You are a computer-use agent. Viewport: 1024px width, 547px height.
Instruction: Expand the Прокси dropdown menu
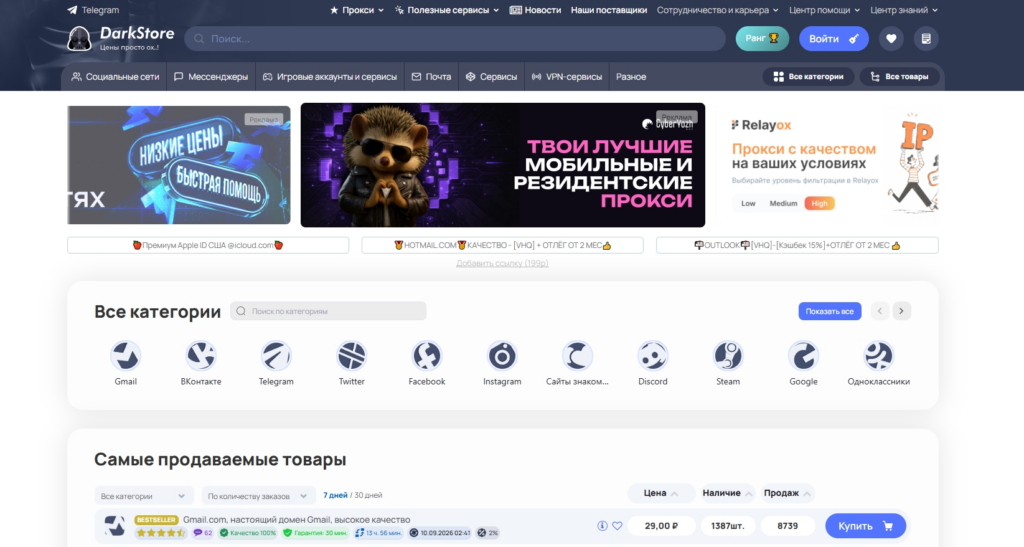point(357,10)
